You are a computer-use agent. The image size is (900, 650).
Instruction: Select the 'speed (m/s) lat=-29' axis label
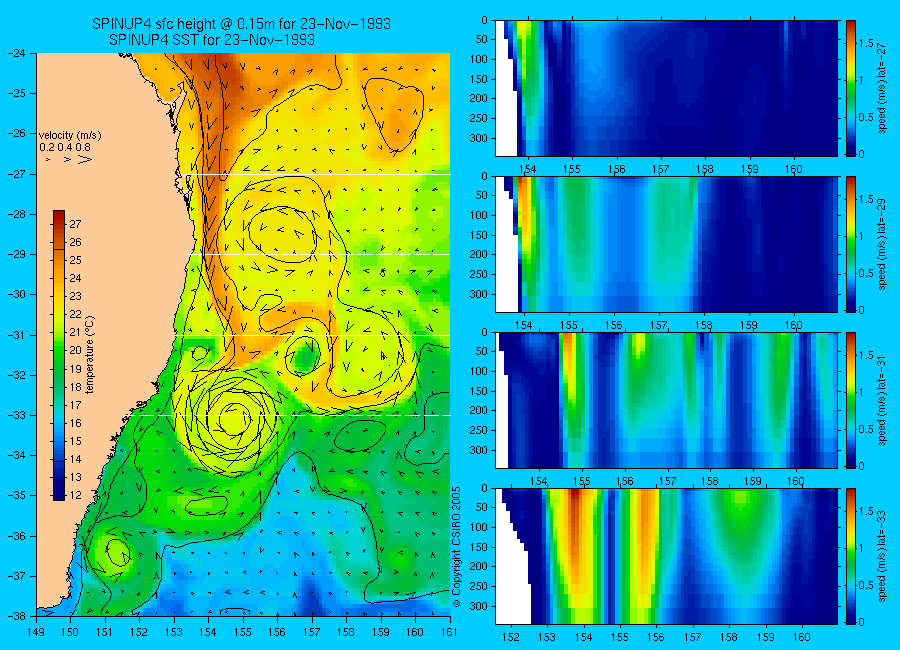click(x=883, y=244)
